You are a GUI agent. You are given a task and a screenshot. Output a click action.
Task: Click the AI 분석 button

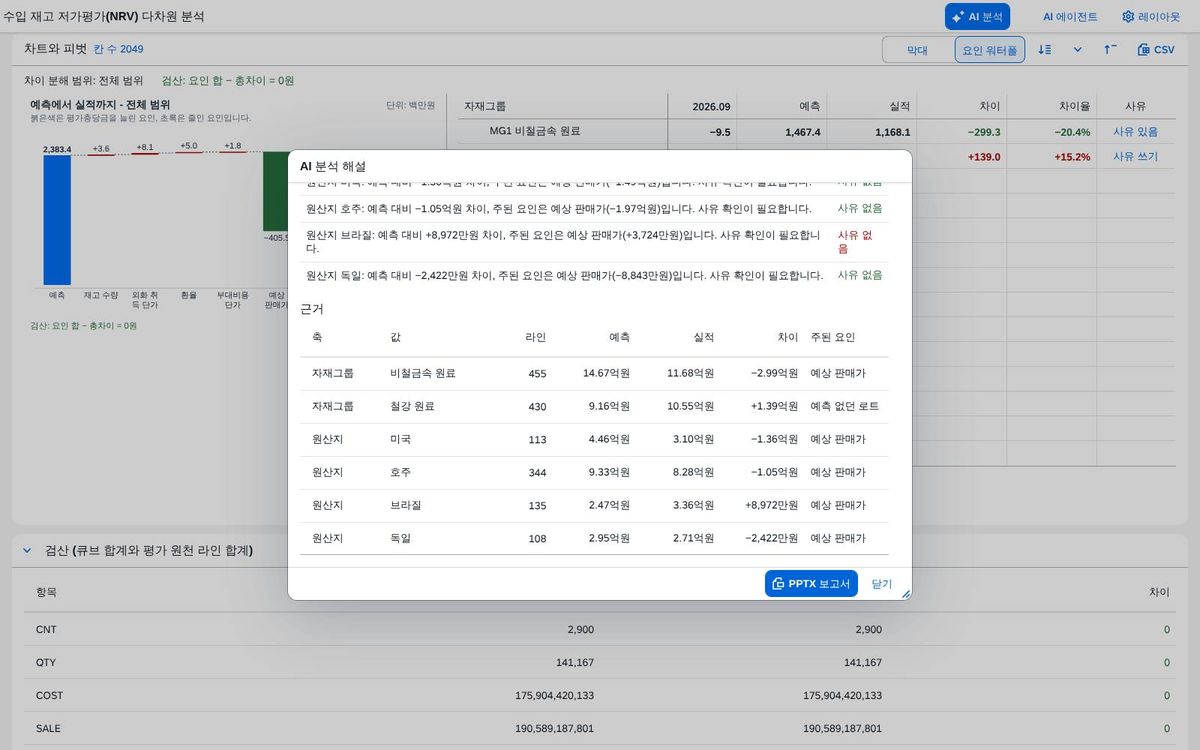(977, 17)
